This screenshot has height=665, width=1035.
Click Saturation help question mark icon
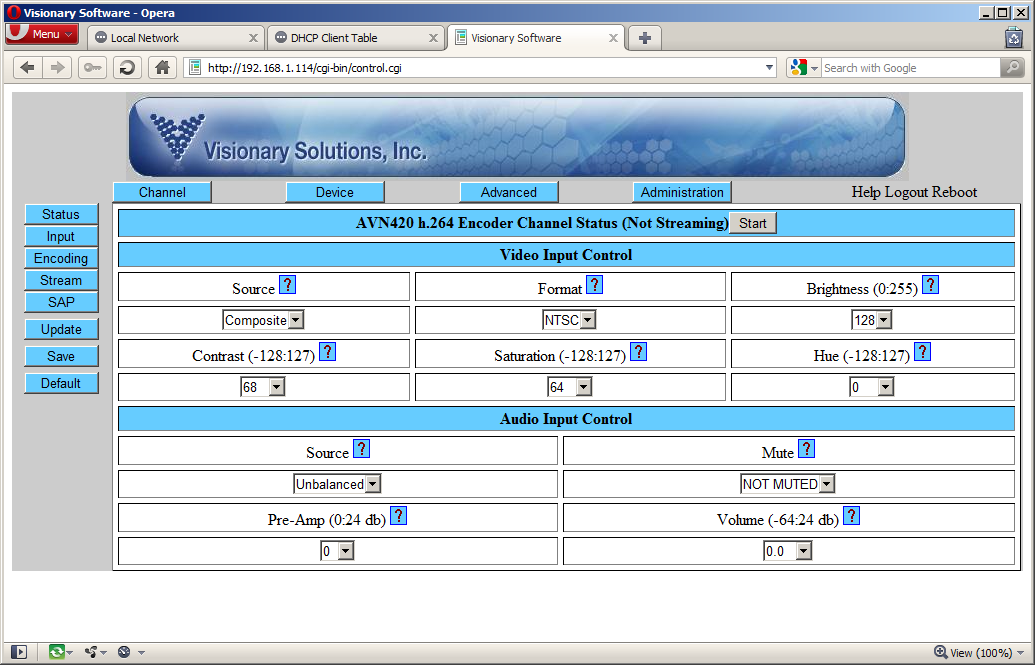[x=638, y=351]
